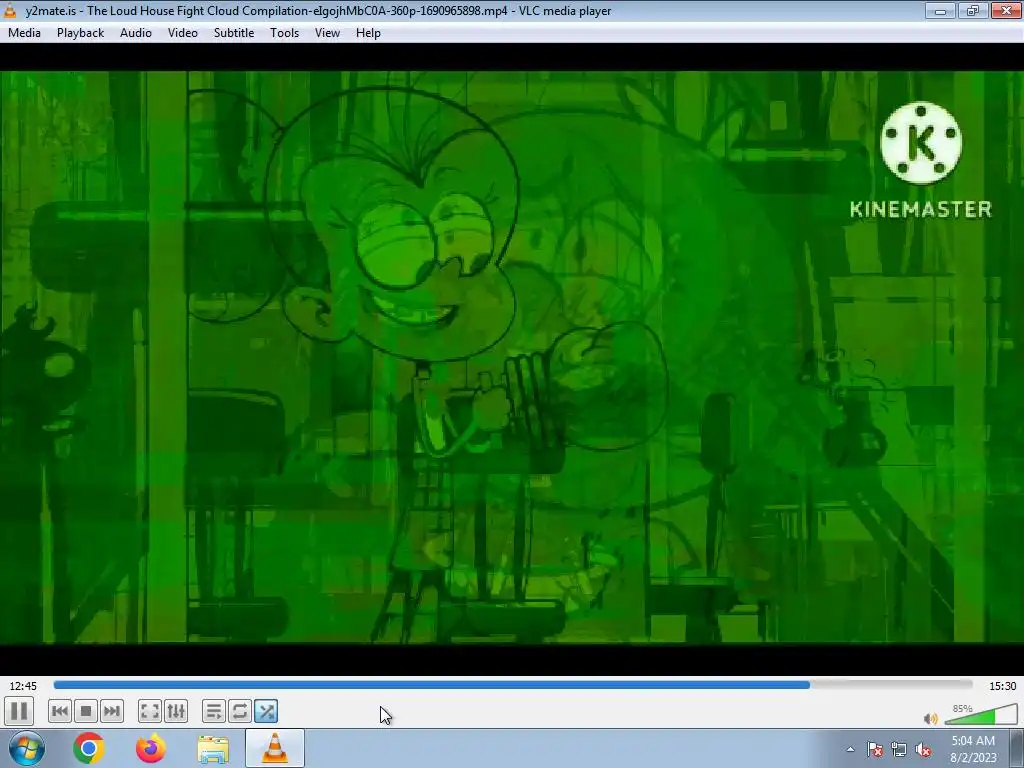Toggle the playlist view
This screenshot has width=1024, height=768.
[214, 711]
